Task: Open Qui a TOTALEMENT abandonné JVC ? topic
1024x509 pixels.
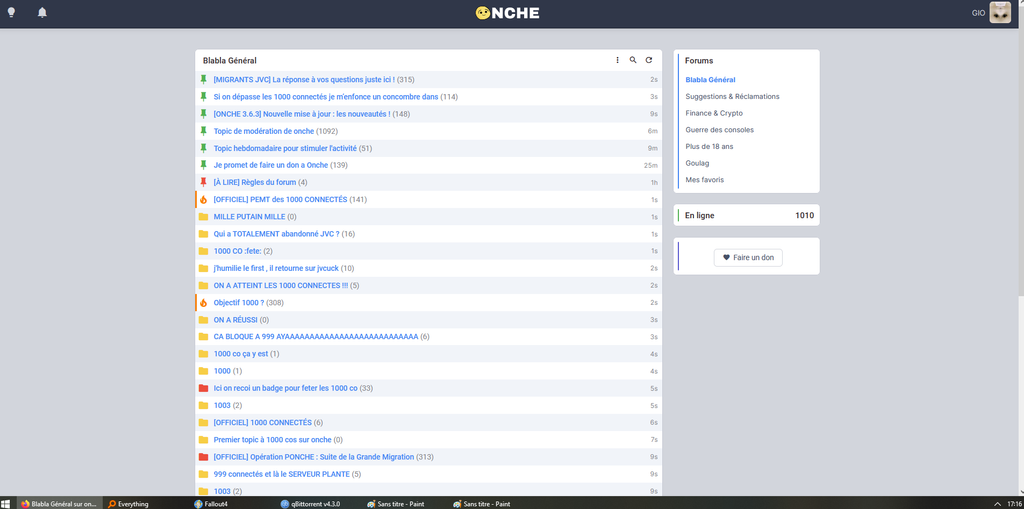Action: 276,234
